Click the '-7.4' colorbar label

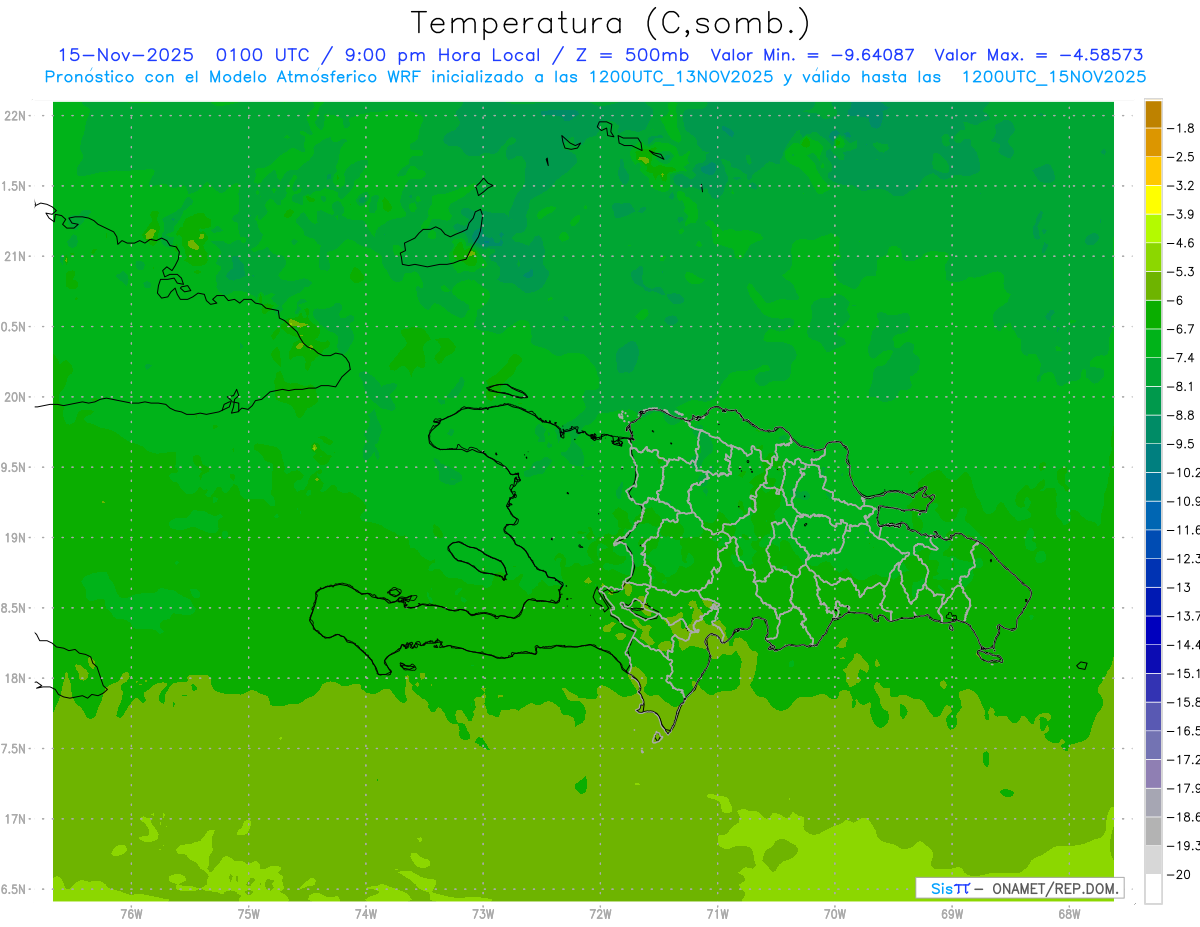click(x=1183, y=358)
